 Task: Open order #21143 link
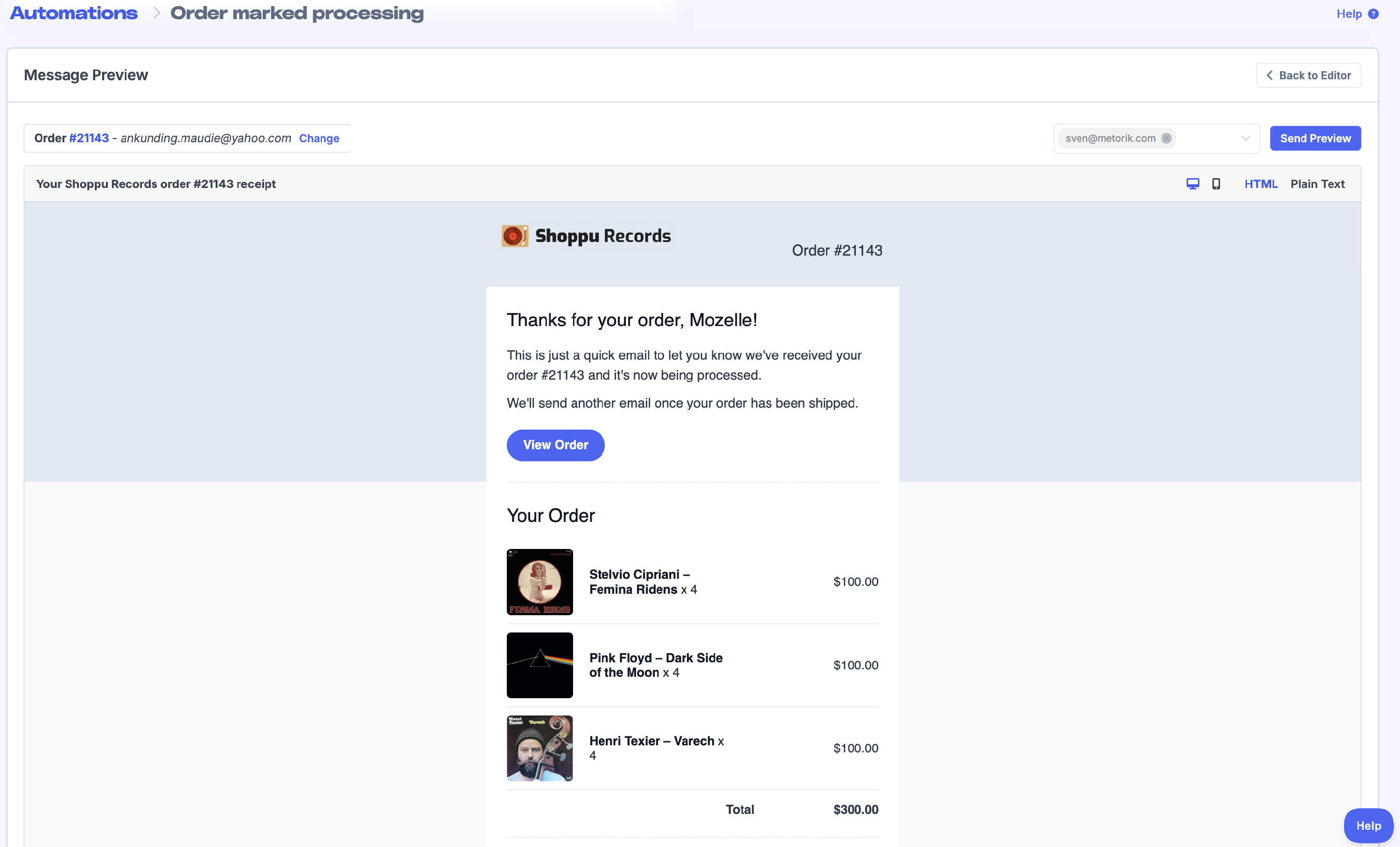[x=89, y=138]
